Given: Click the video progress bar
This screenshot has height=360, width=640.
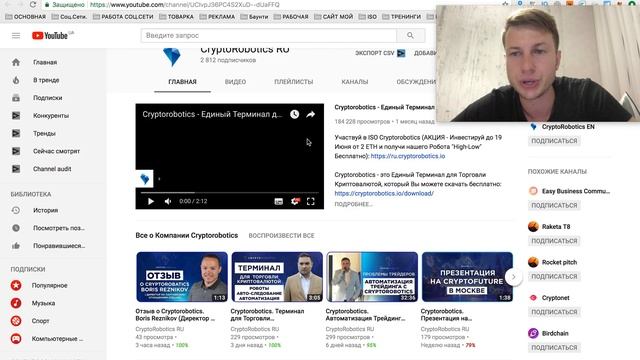Looking at the screenshot, I should point(229,192).
